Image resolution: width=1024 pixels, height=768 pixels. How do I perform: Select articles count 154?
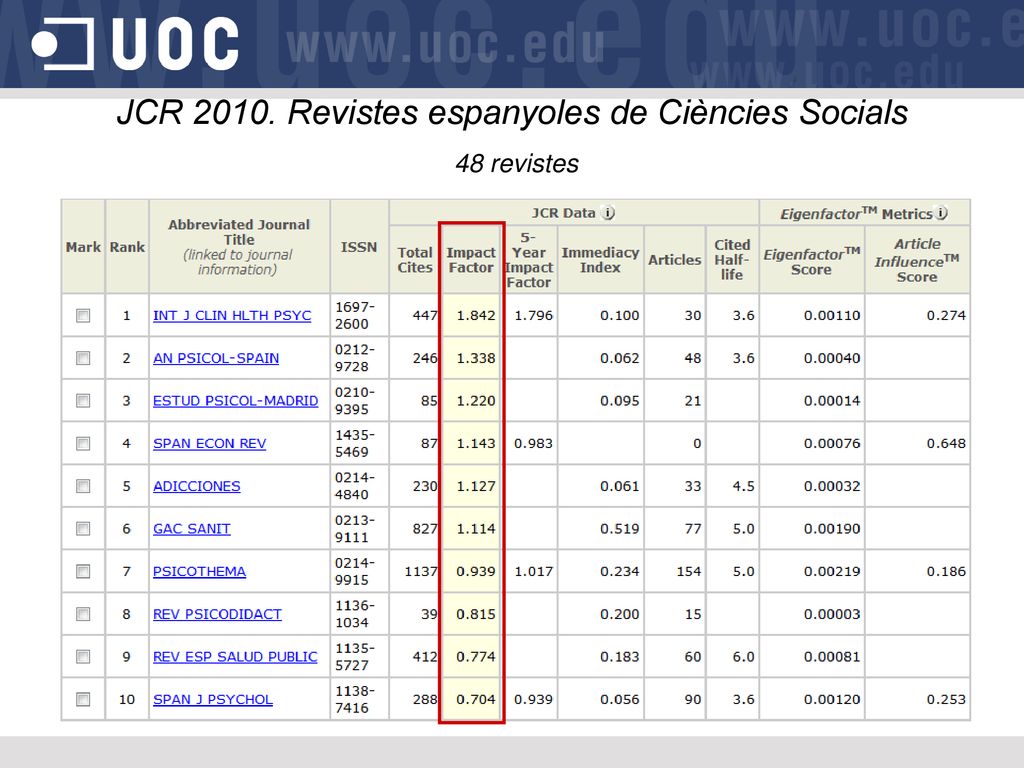tap(689, 571)
